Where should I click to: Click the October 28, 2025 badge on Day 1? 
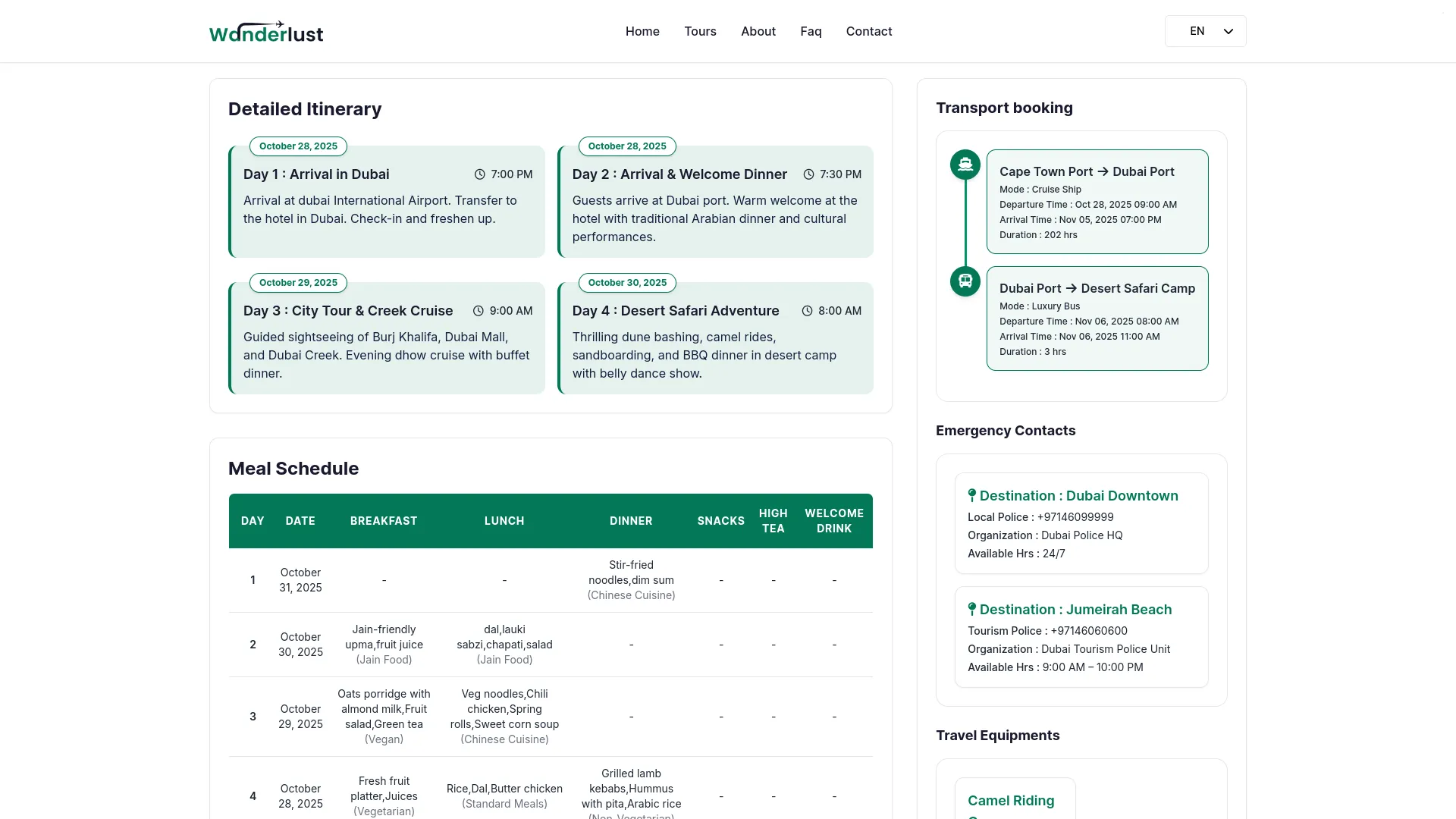(298, 146)
